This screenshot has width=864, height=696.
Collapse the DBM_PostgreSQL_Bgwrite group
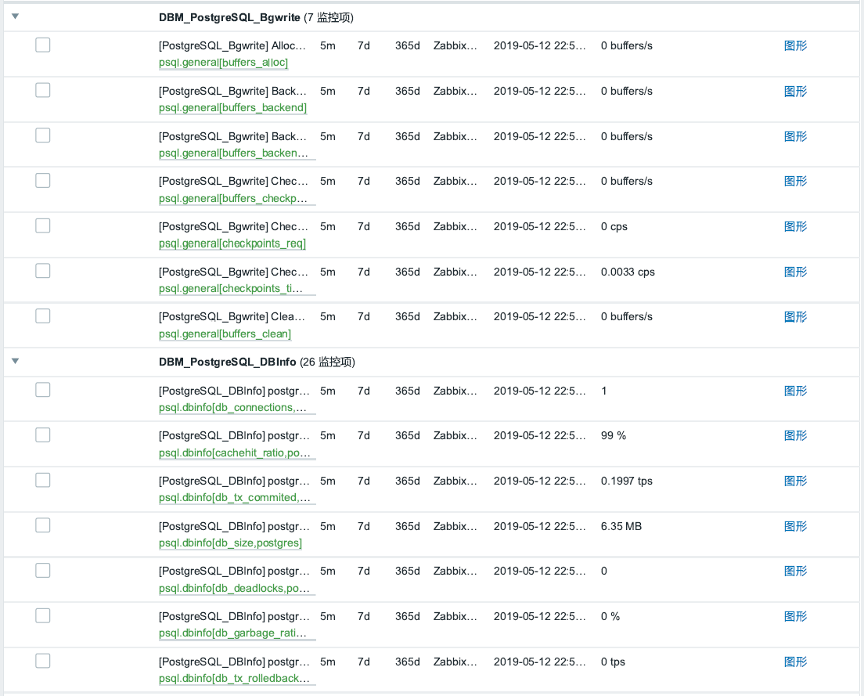(x=15, y=17)
